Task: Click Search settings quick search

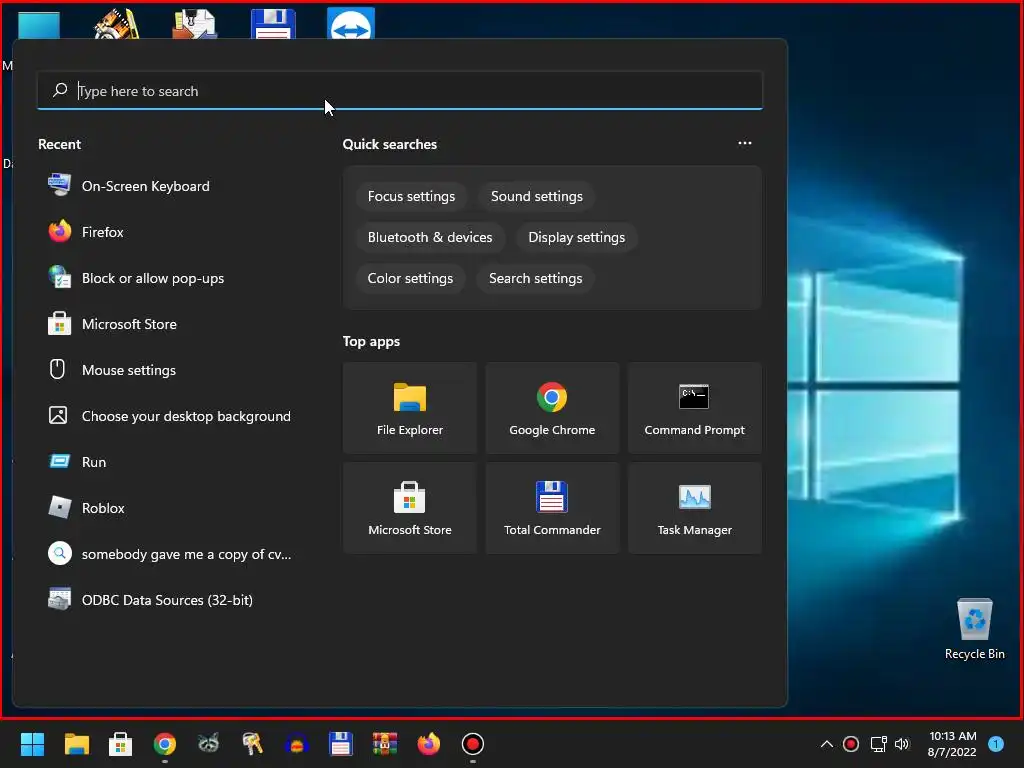Action: 536,279
